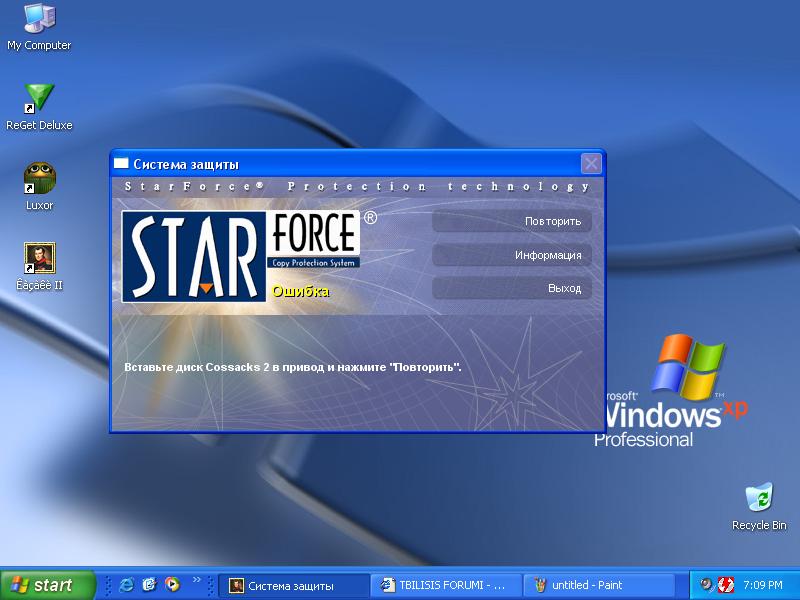Click the Вставьте диск Cossacks 2 message text
This screenshot has height=600, width=800.
[293, 367]
